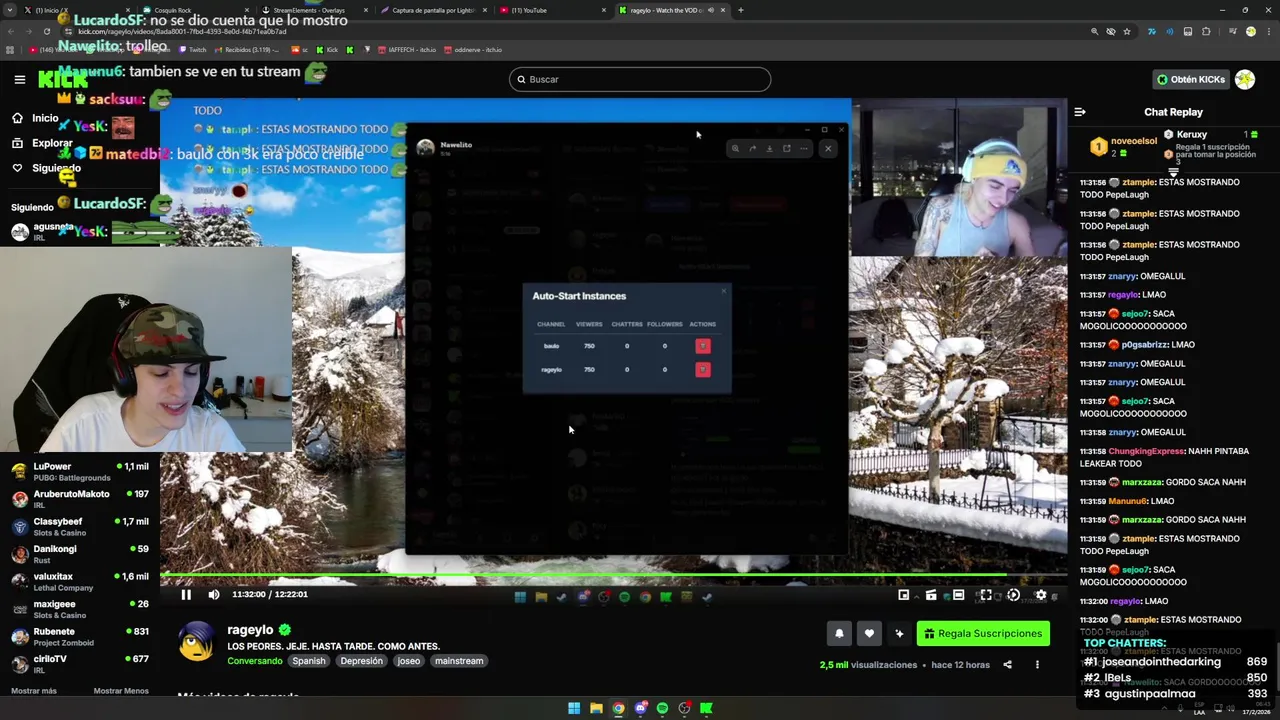Screen dimensions: 1280x720
Task: Pause the VOD playback
Action: coord(186,594)
